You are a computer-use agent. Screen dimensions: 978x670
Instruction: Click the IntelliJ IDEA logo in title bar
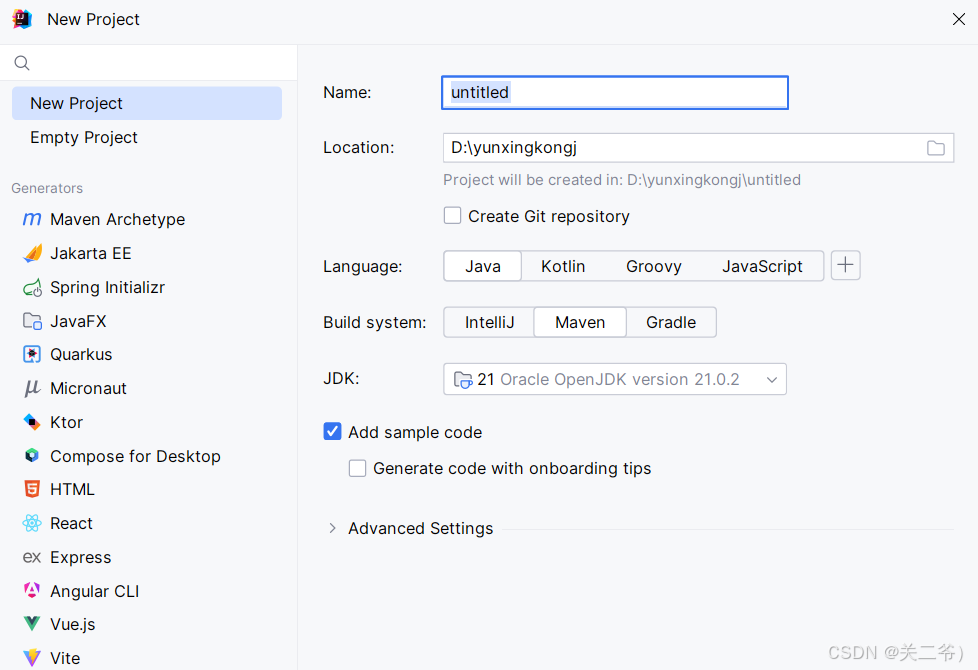[22, 19]
